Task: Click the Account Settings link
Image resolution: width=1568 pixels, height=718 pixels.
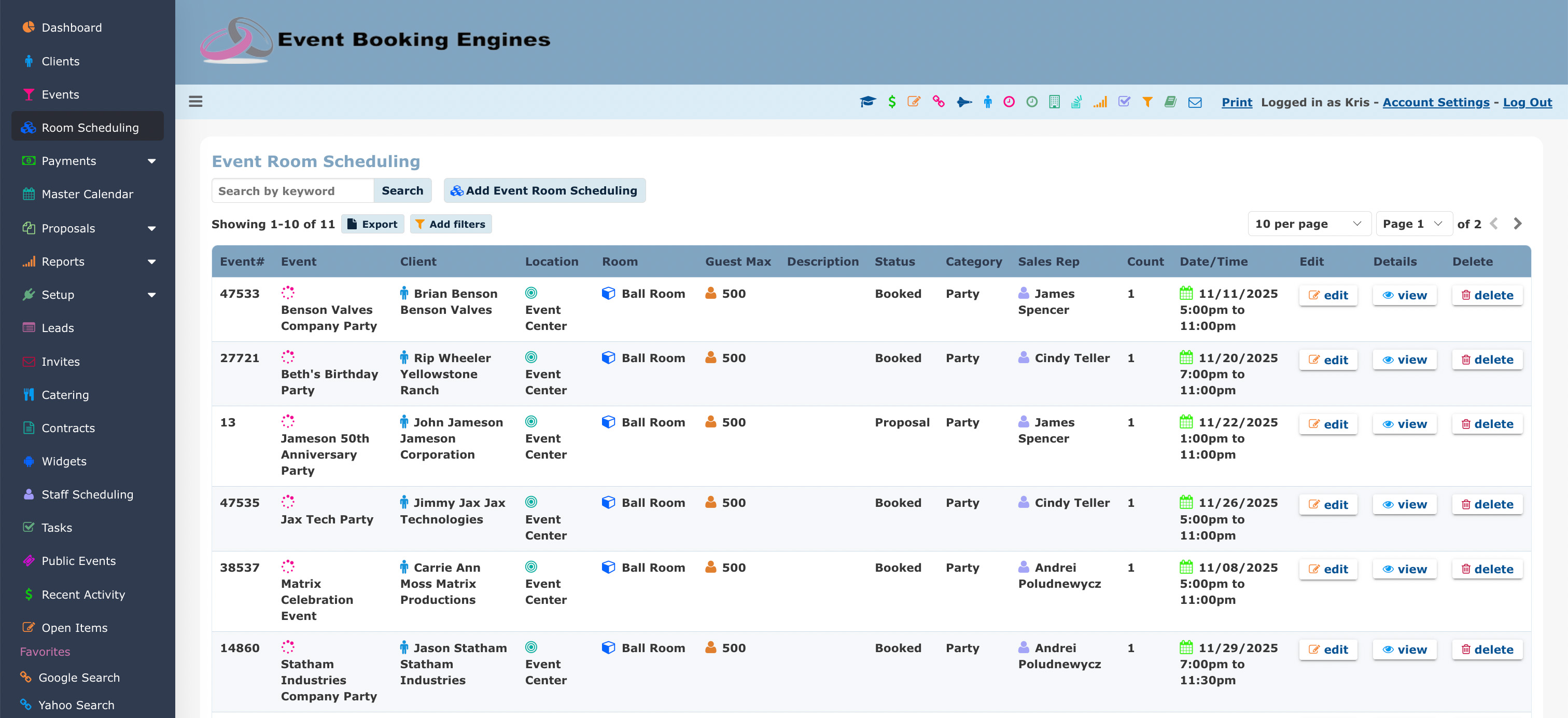Action: (x=1435, y=102)
